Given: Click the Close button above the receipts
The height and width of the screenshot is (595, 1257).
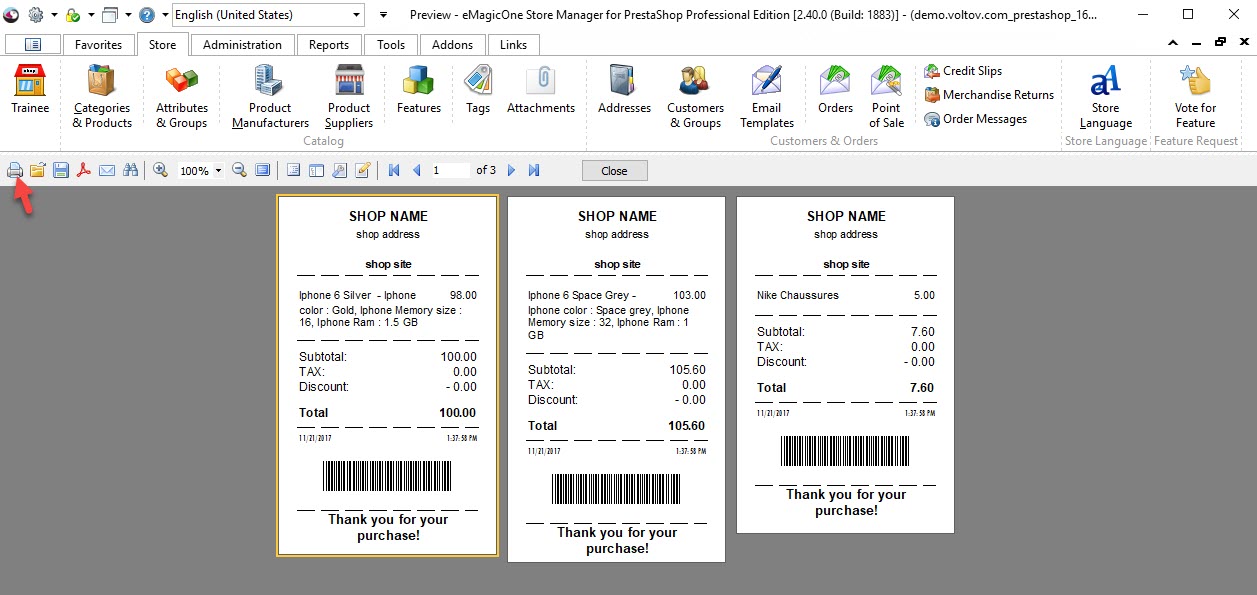Looking at the screenshot, I should [613, 170].
